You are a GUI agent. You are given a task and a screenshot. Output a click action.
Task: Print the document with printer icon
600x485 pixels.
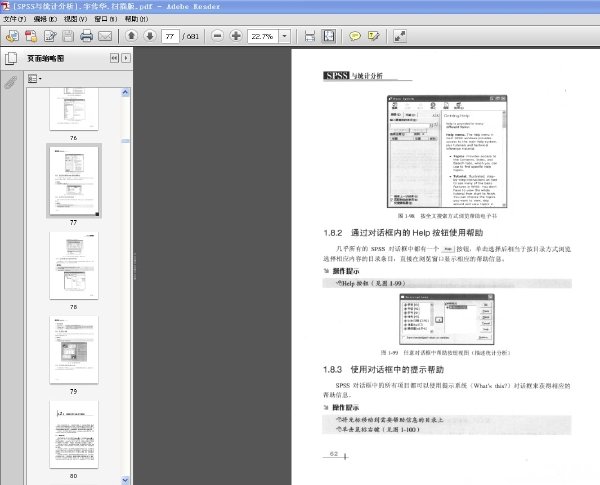[86, 36]
